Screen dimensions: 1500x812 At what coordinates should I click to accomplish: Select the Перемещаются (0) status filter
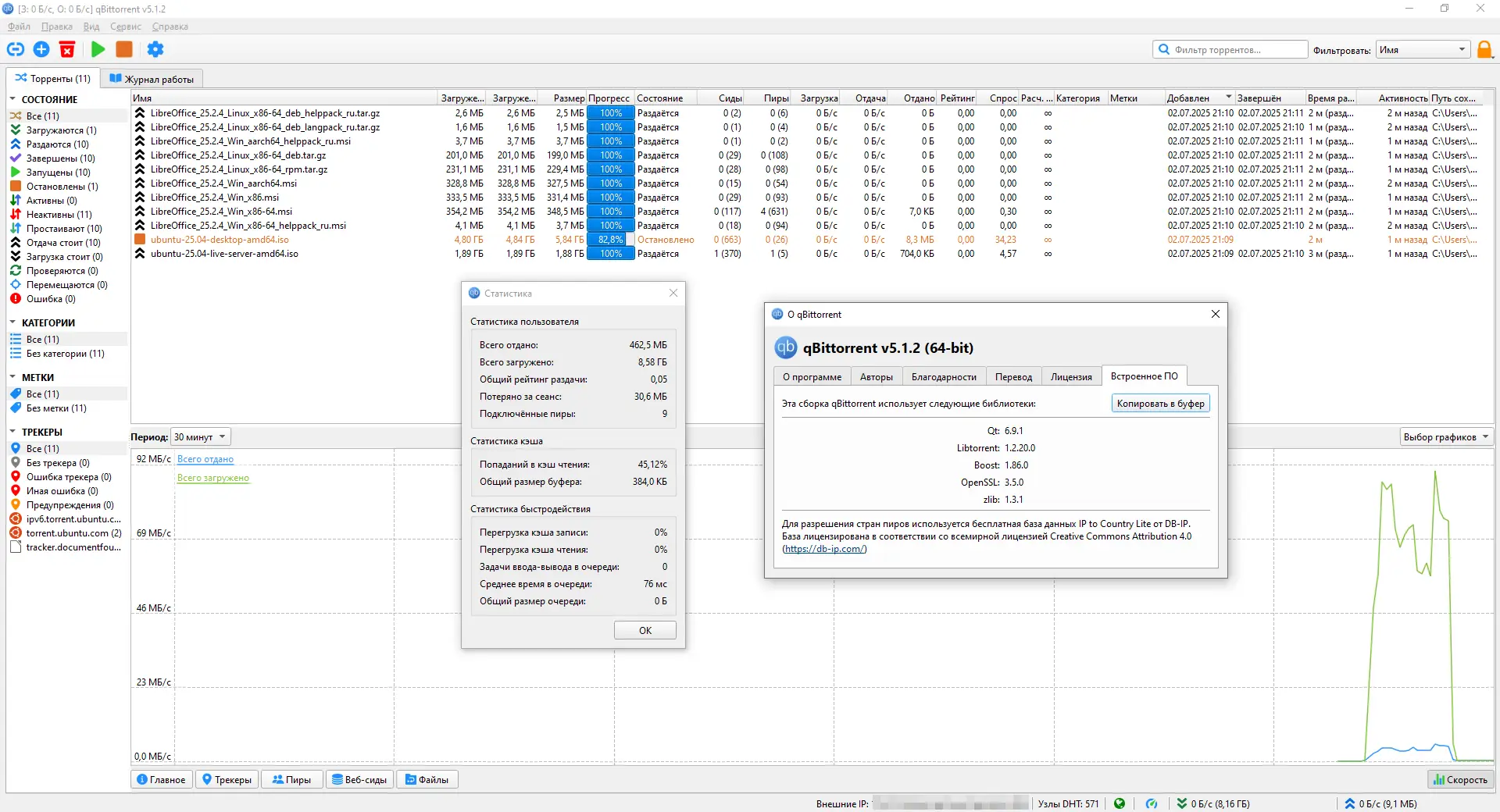tap(67, 285)
